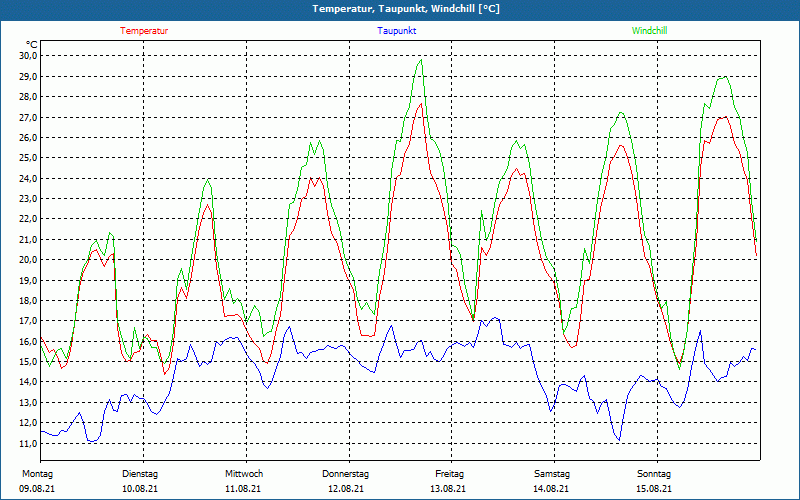
Task: Click the 15,0 y-axis value
Action: tap(29, 362)
